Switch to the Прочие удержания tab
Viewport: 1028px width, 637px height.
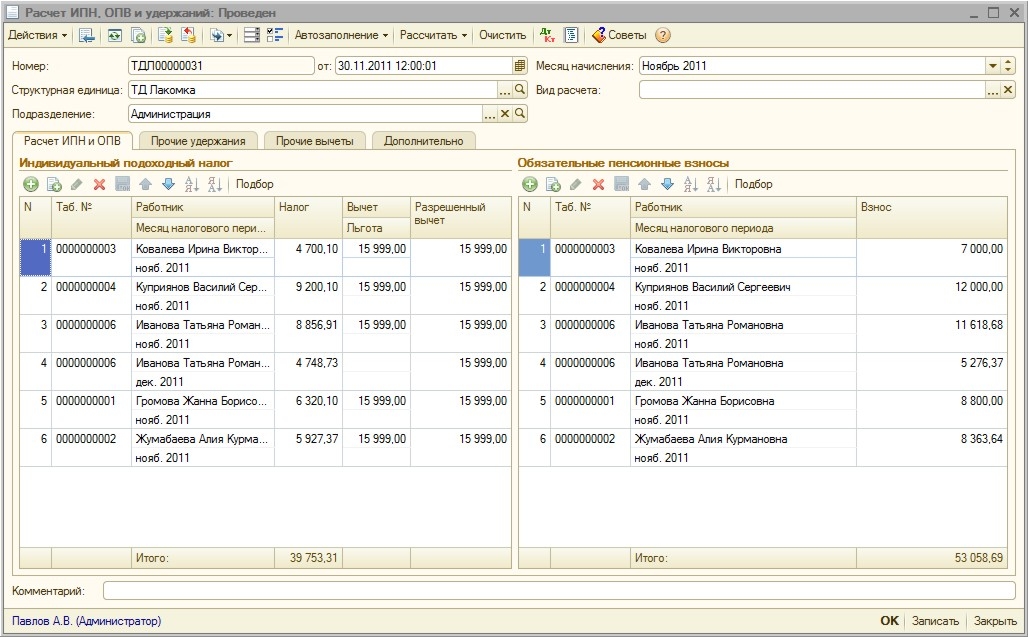tap(197, 141)
